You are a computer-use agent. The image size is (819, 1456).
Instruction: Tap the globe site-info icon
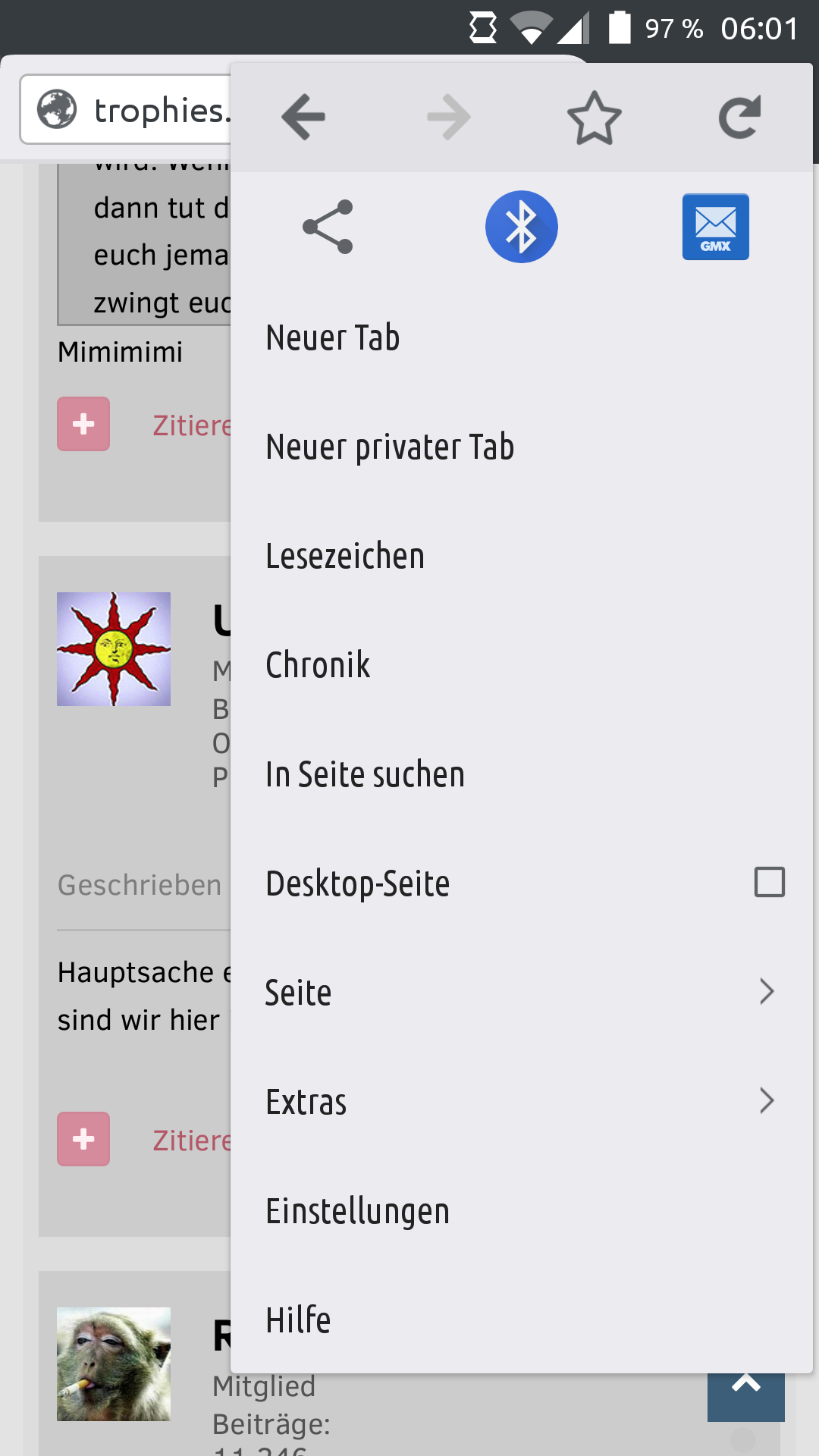coord(58,109)
